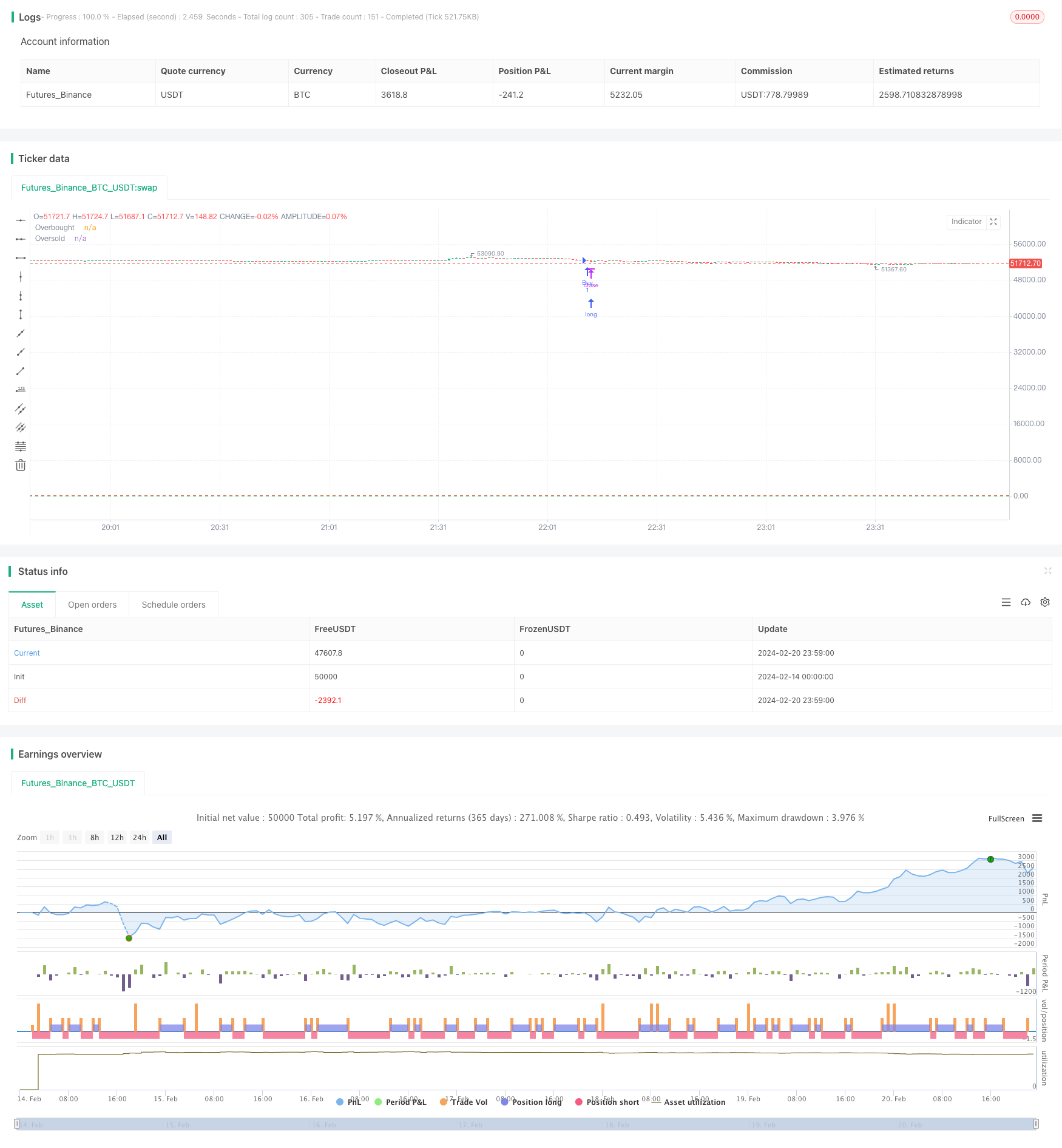Click the left navigator range handle
The width and height of the screenshot is (1062, 1148).
tap(17, 1124)
